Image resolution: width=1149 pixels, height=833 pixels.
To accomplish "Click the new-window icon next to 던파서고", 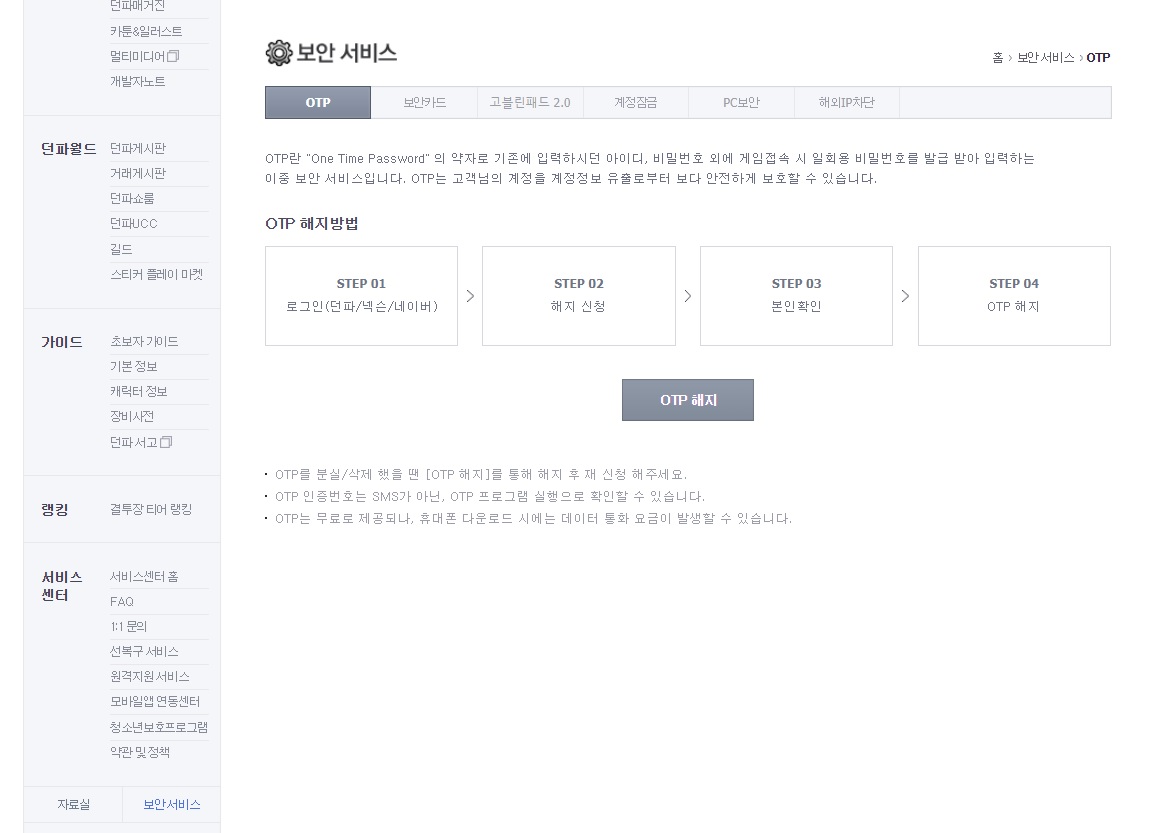I will 166,442.
